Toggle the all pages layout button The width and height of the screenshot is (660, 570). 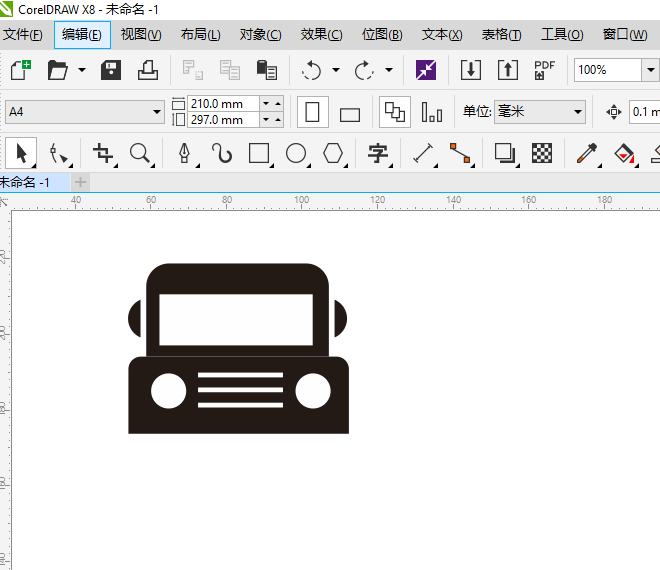click(395, 112)
